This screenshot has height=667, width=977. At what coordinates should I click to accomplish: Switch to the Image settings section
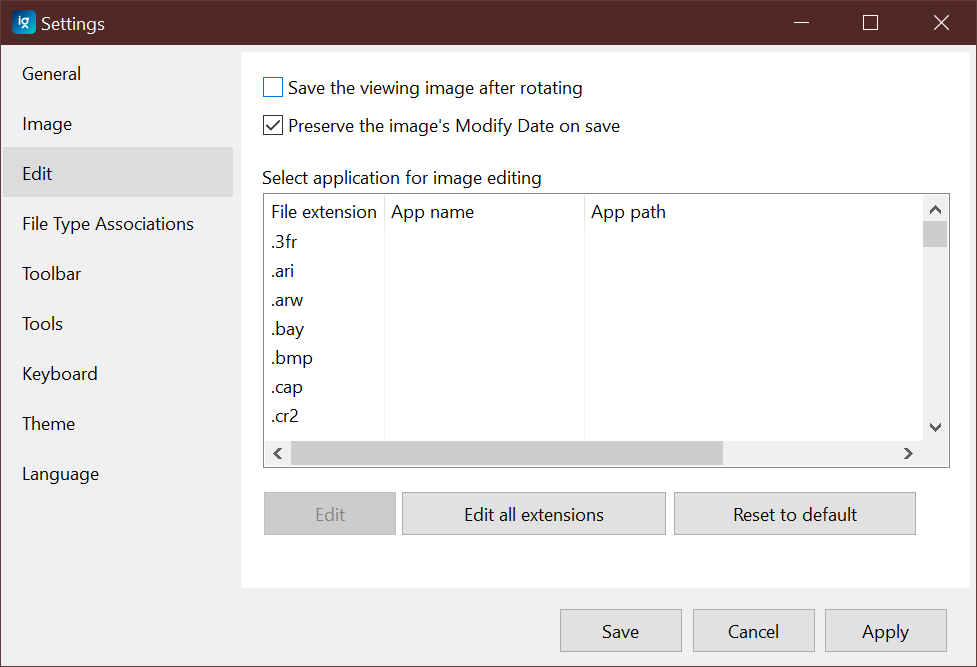pyautogui.click(x=47, y=123)
